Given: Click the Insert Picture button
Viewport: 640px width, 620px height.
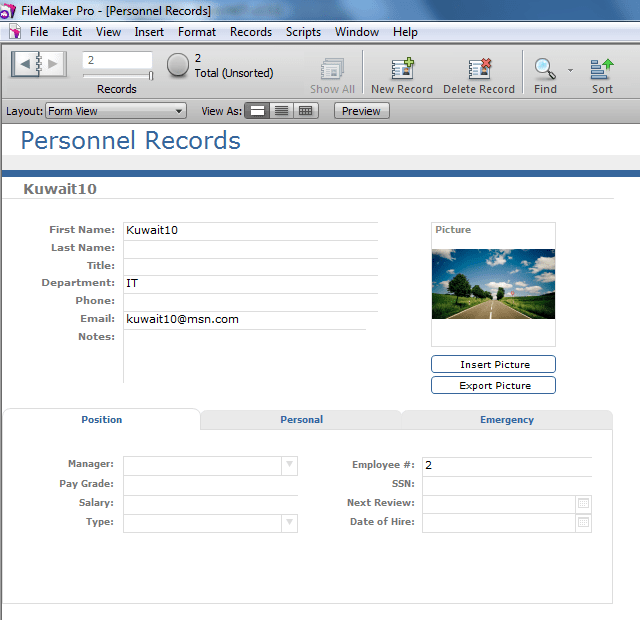Looking at the screenshot, I should coord(493,365).
